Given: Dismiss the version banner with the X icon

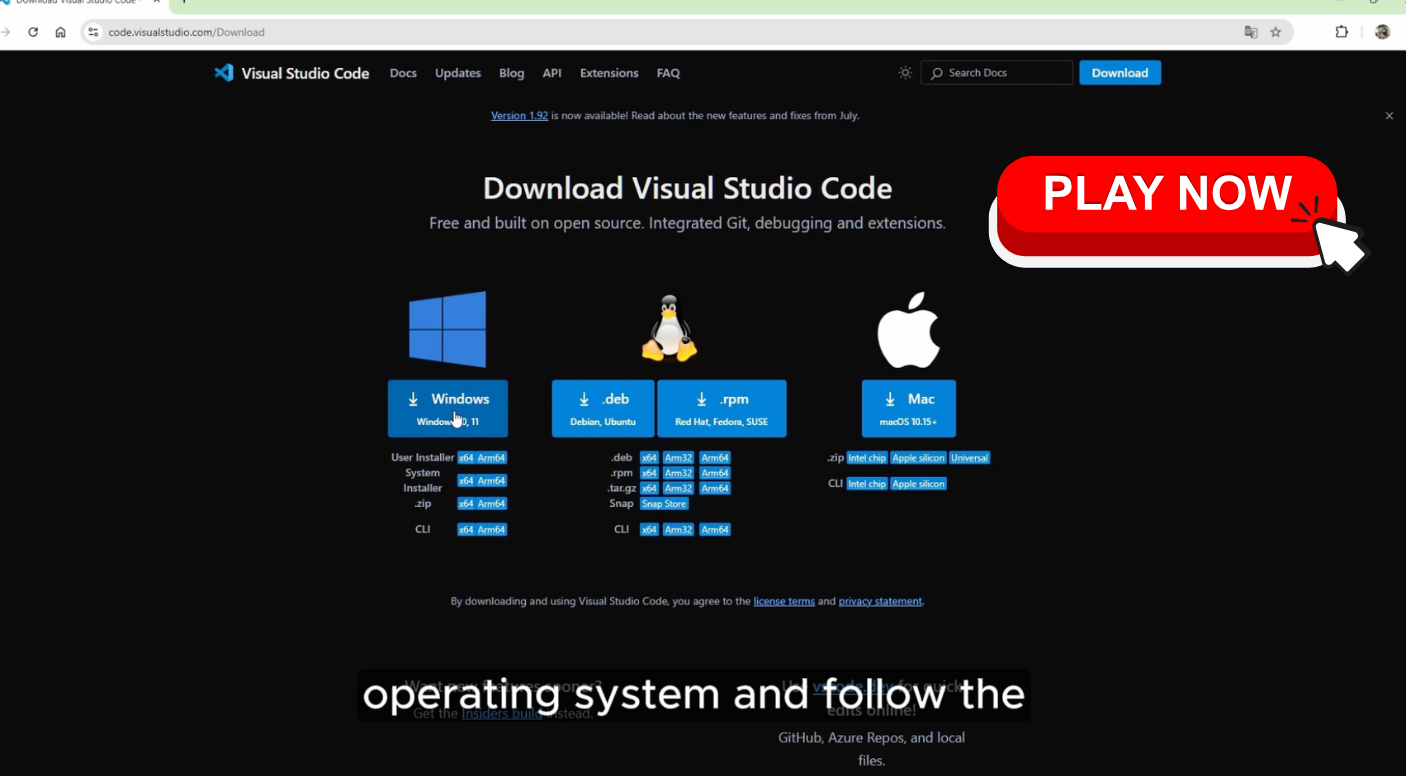Looking at the screenshot, I should pyautogui.click(x=1389, y=116).
